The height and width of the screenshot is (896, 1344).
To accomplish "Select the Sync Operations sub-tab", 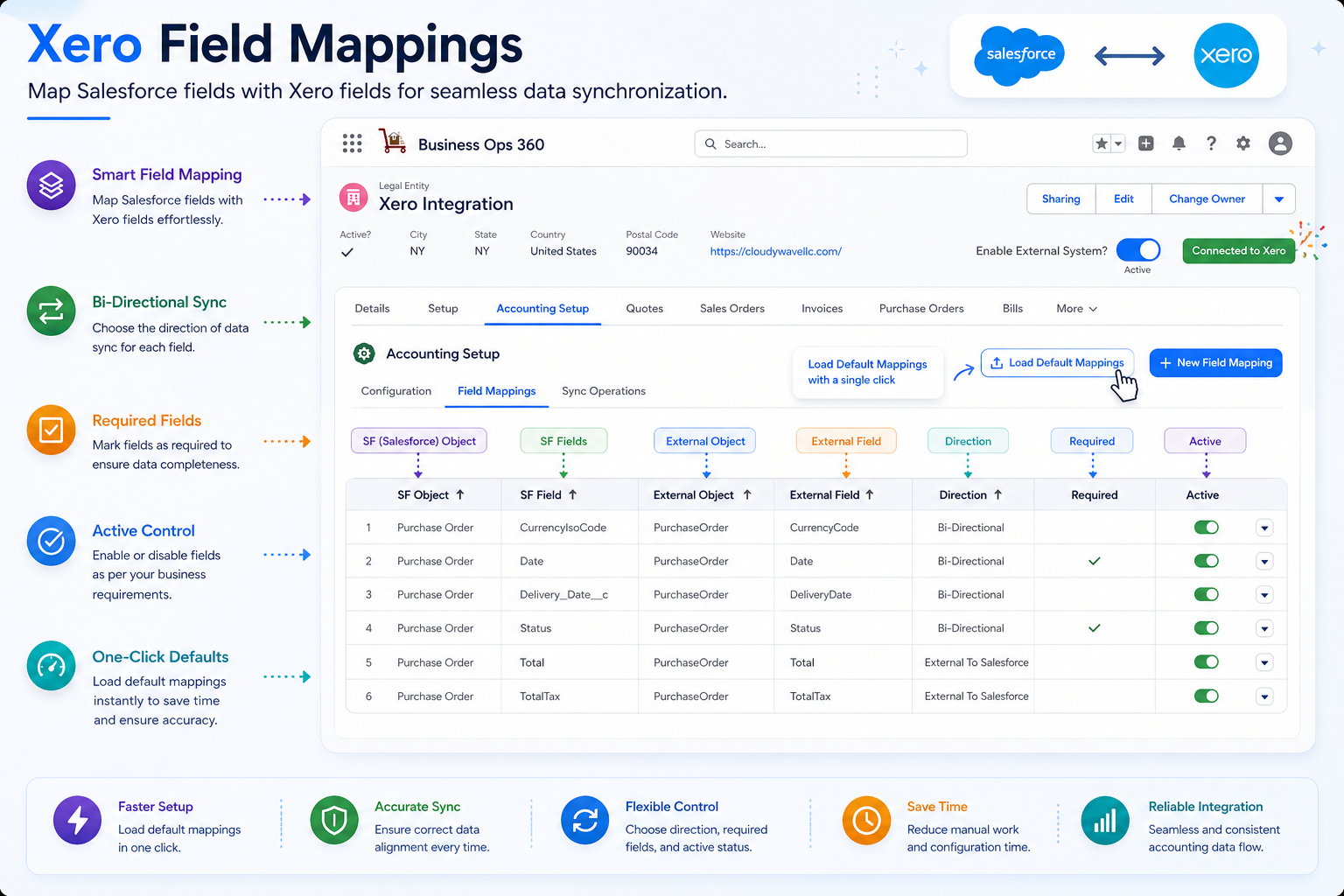I will tap(604, 391).
